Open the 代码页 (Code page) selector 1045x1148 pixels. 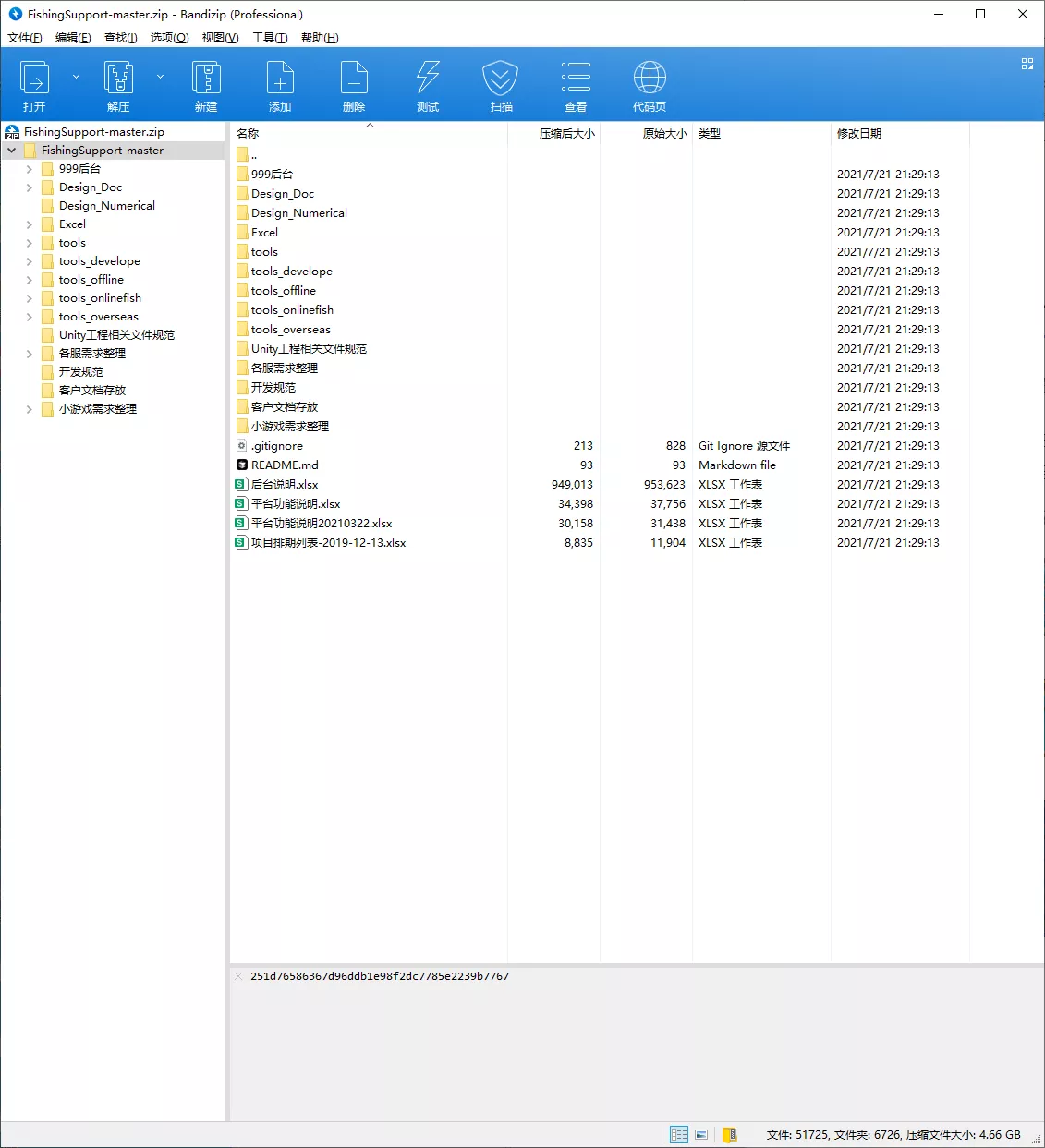click(649, 83)
